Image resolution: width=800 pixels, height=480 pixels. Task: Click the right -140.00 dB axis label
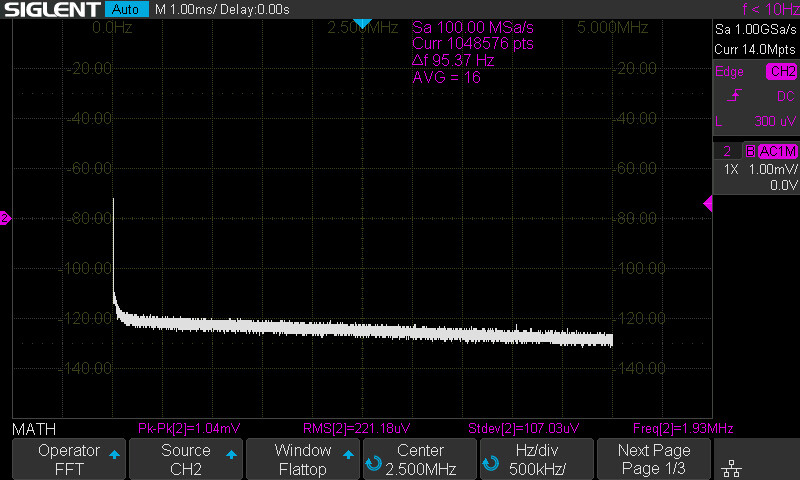point(640,368)
